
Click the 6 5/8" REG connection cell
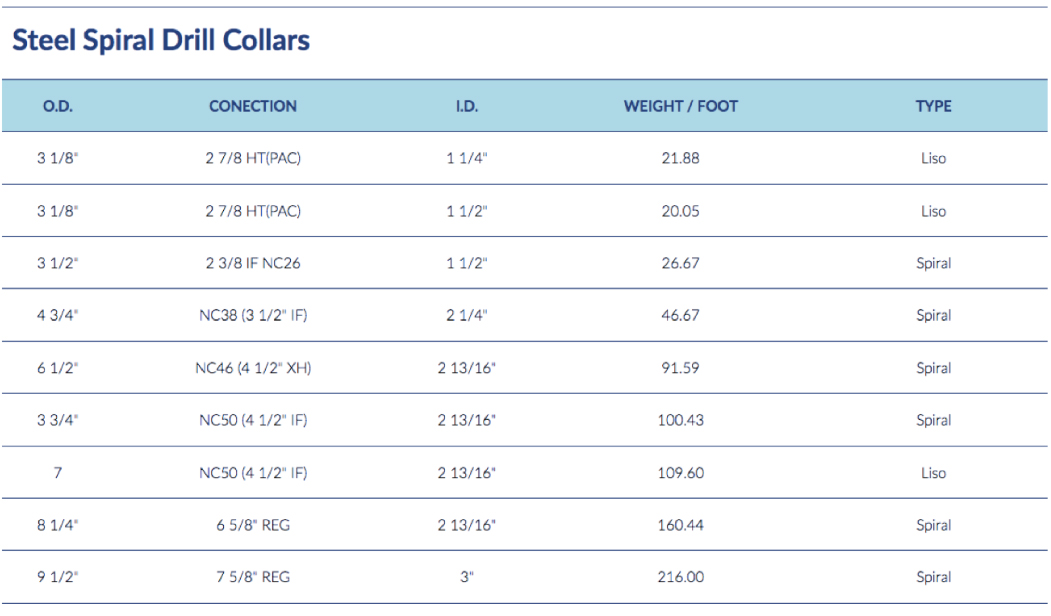point(252,525)
